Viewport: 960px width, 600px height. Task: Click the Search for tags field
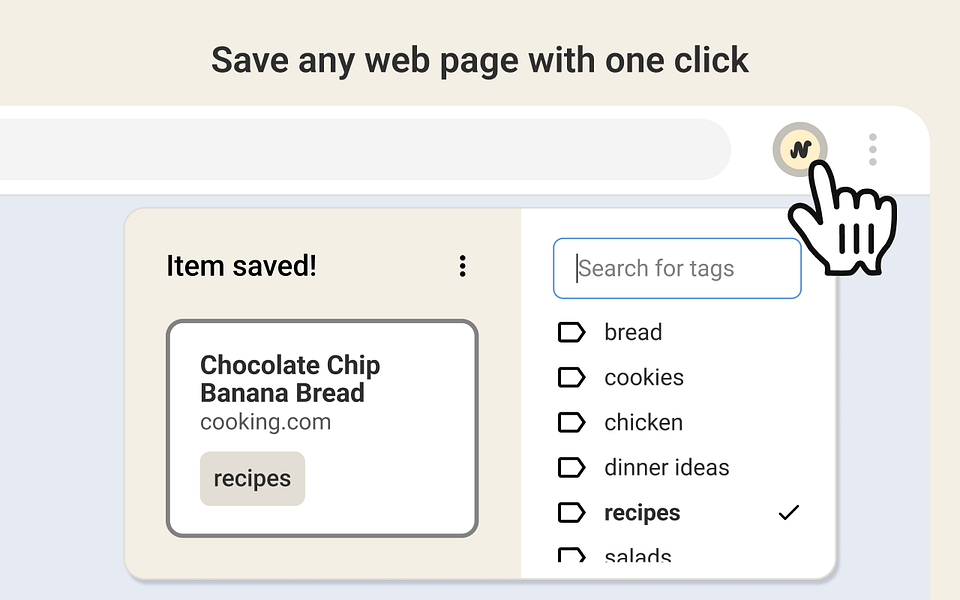click(x=677, y=268)
